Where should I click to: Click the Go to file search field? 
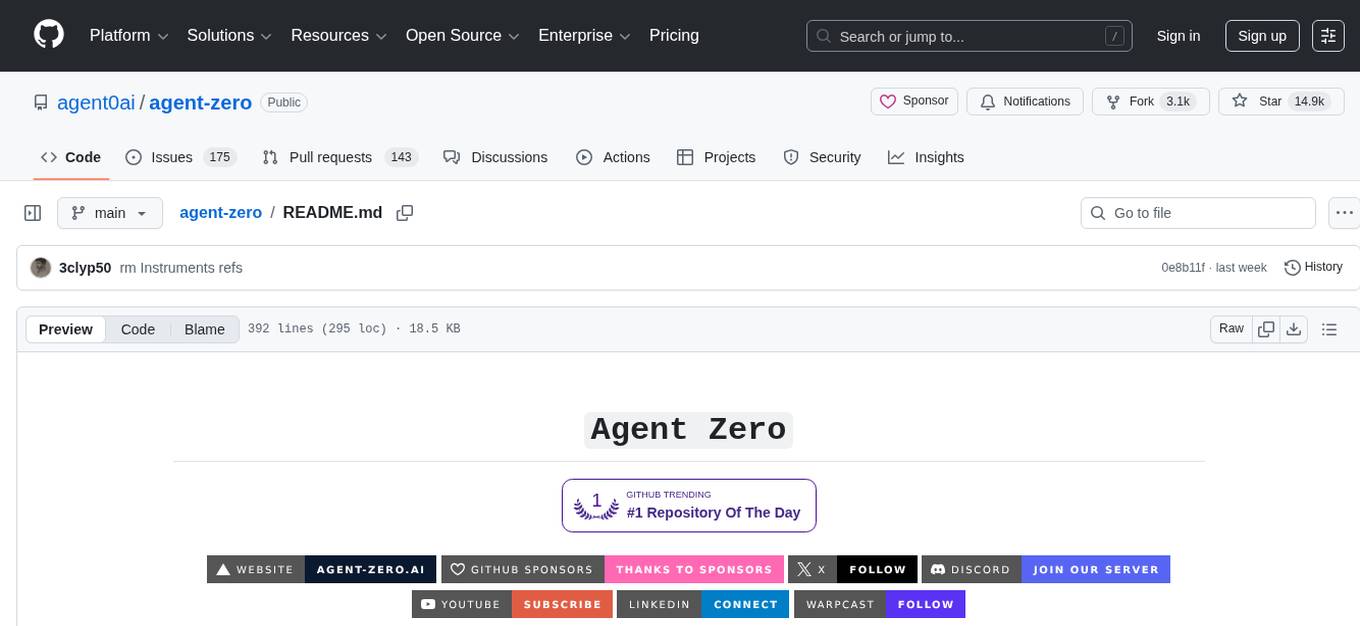[x=1197, y=212]
